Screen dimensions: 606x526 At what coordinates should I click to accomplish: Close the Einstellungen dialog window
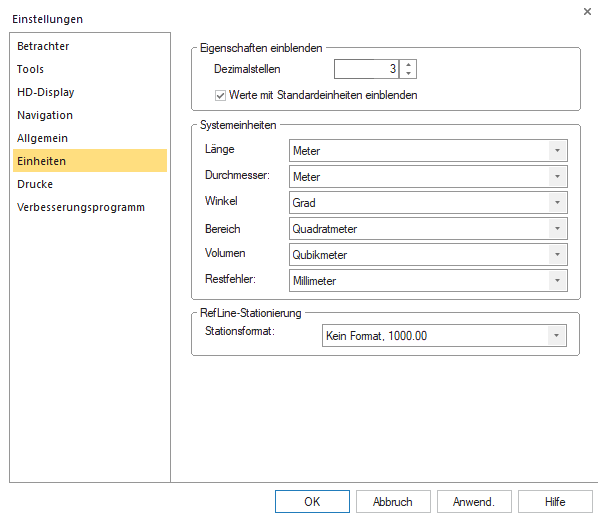(x=586, y=12)
